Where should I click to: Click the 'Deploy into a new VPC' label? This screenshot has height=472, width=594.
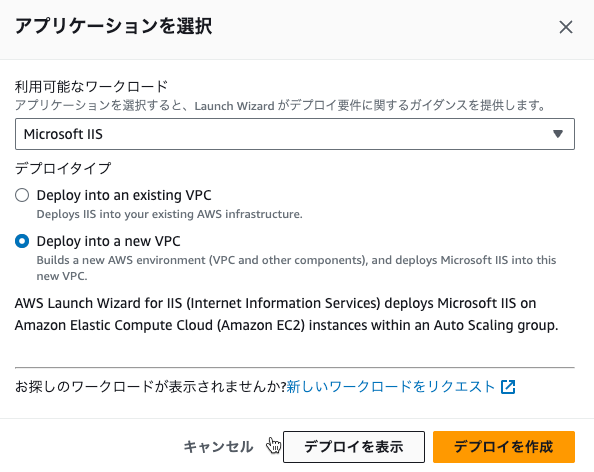tap(108, 241)
